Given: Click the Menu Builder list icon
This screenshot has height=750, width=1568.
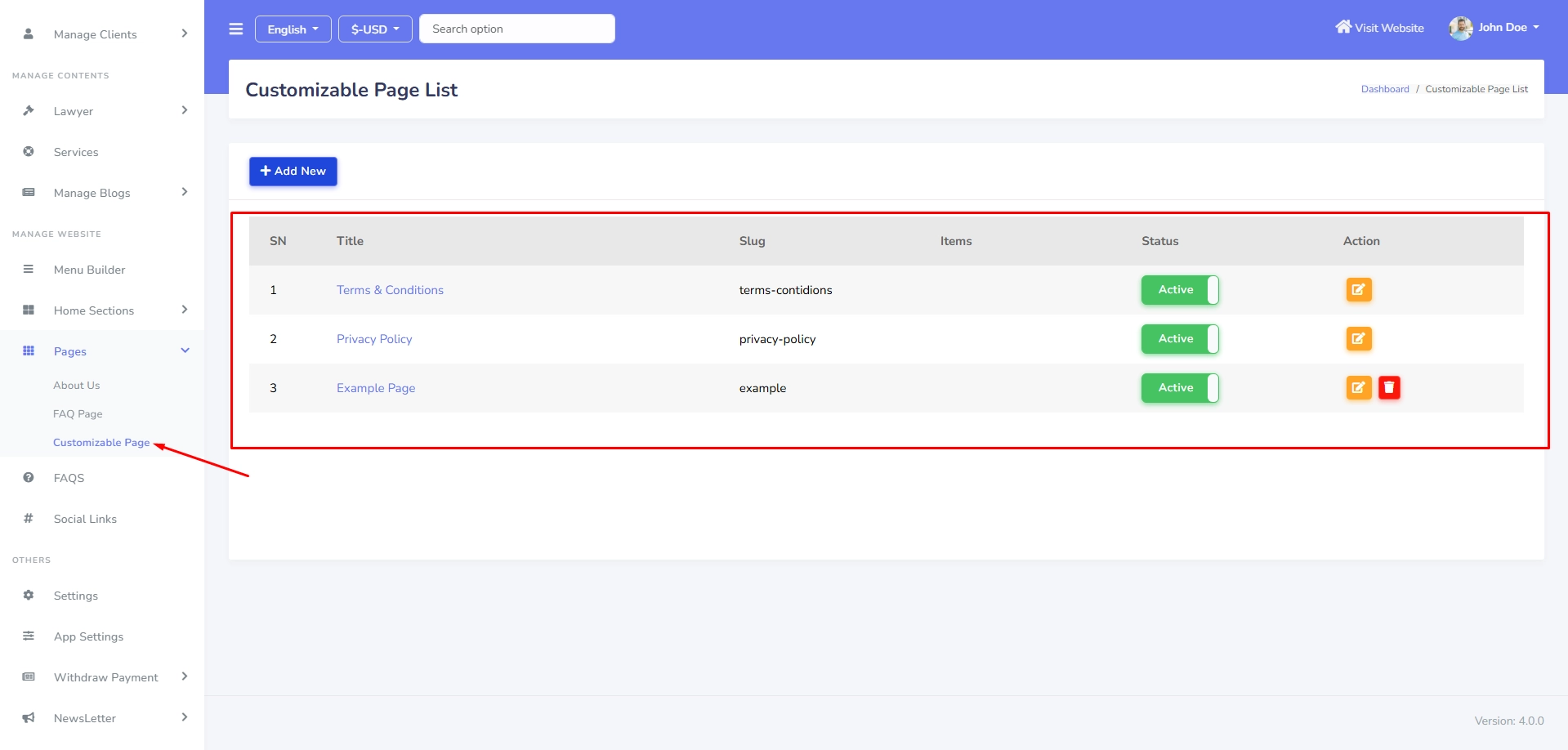Looking at the screenshot, I should click(x=29, y=269).
